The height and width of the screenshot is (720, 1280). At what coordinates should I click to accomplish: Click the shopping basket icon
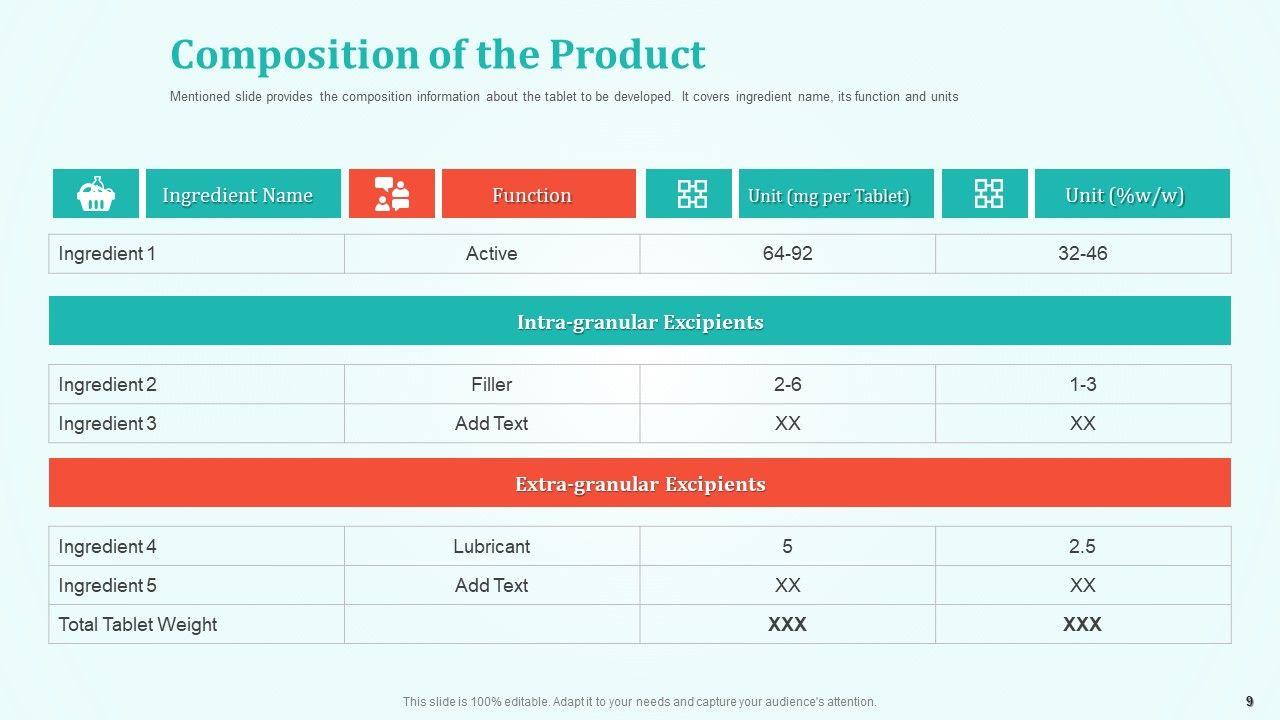pyautogui.click(x=95, y=194)
